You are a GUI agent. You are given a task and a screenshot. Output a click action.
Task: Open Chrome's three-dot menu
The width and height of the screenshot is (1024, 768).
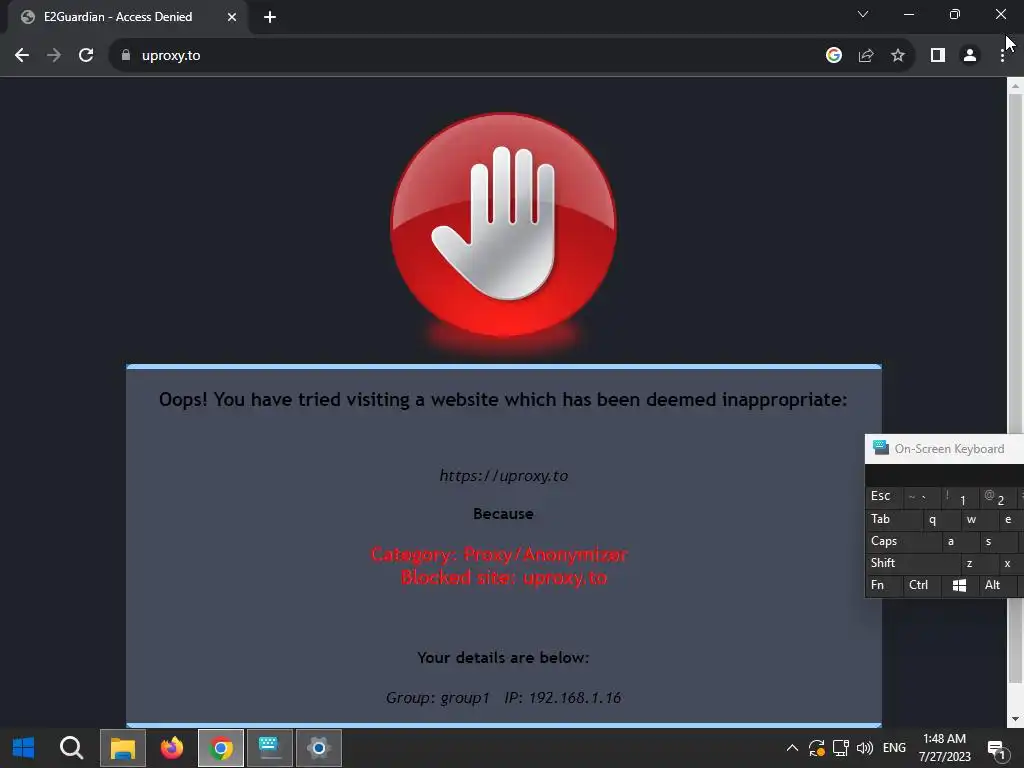[1002, 56]
